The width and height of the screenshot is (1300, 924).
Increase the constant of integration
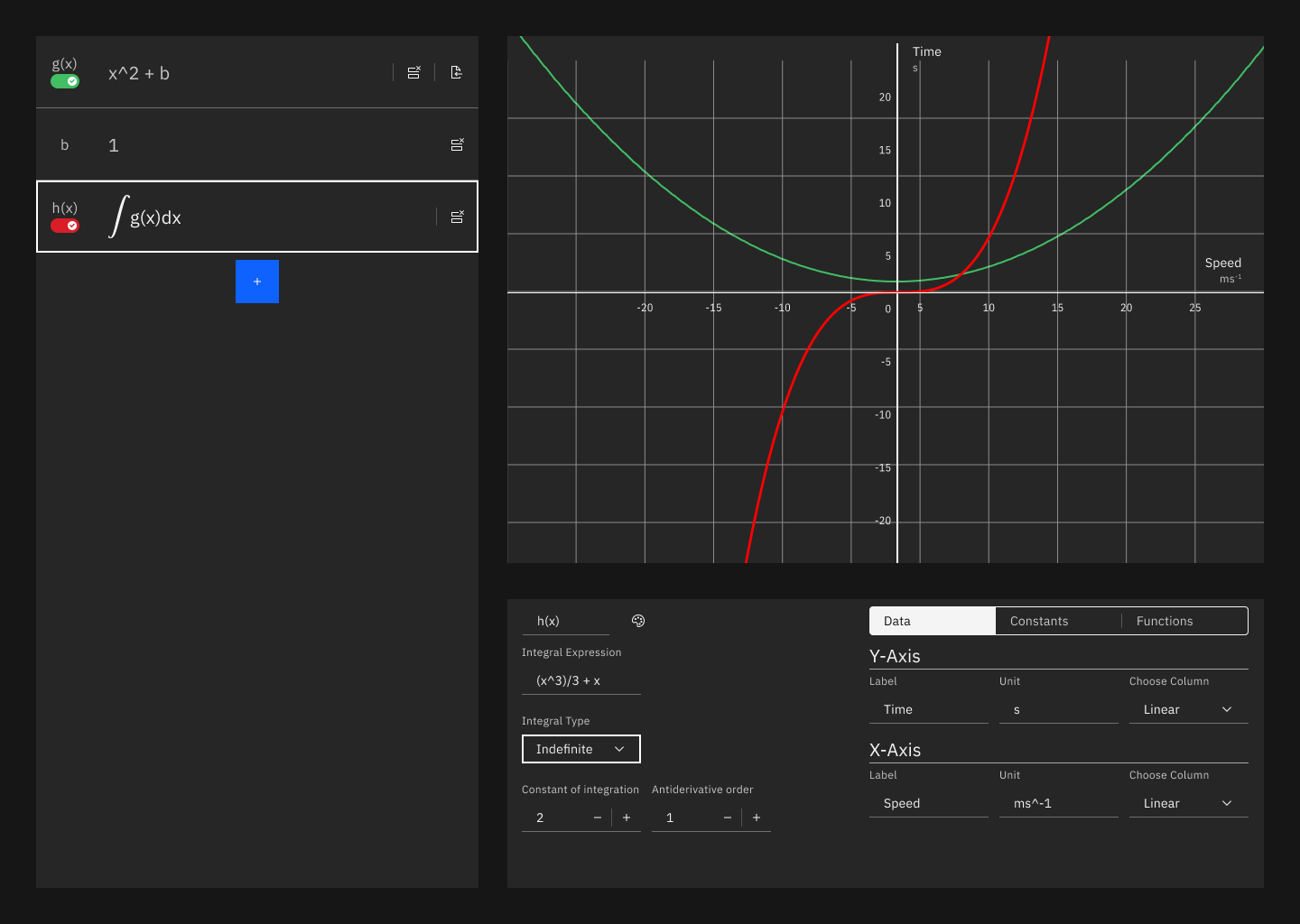[x=627, y=818]
